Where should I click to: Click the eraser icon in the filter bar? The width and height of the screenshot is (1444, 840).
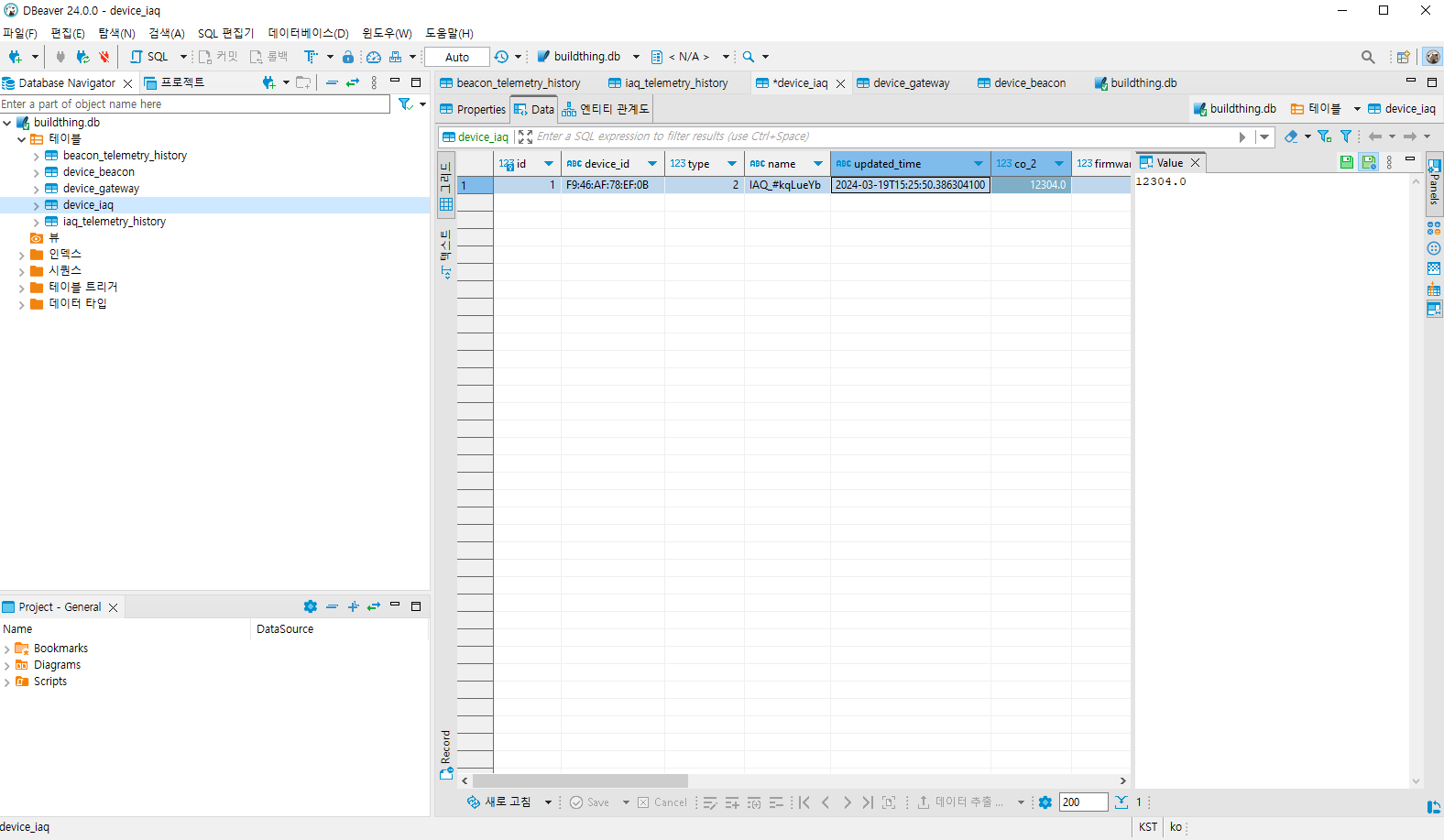[x=1291, y=136]
